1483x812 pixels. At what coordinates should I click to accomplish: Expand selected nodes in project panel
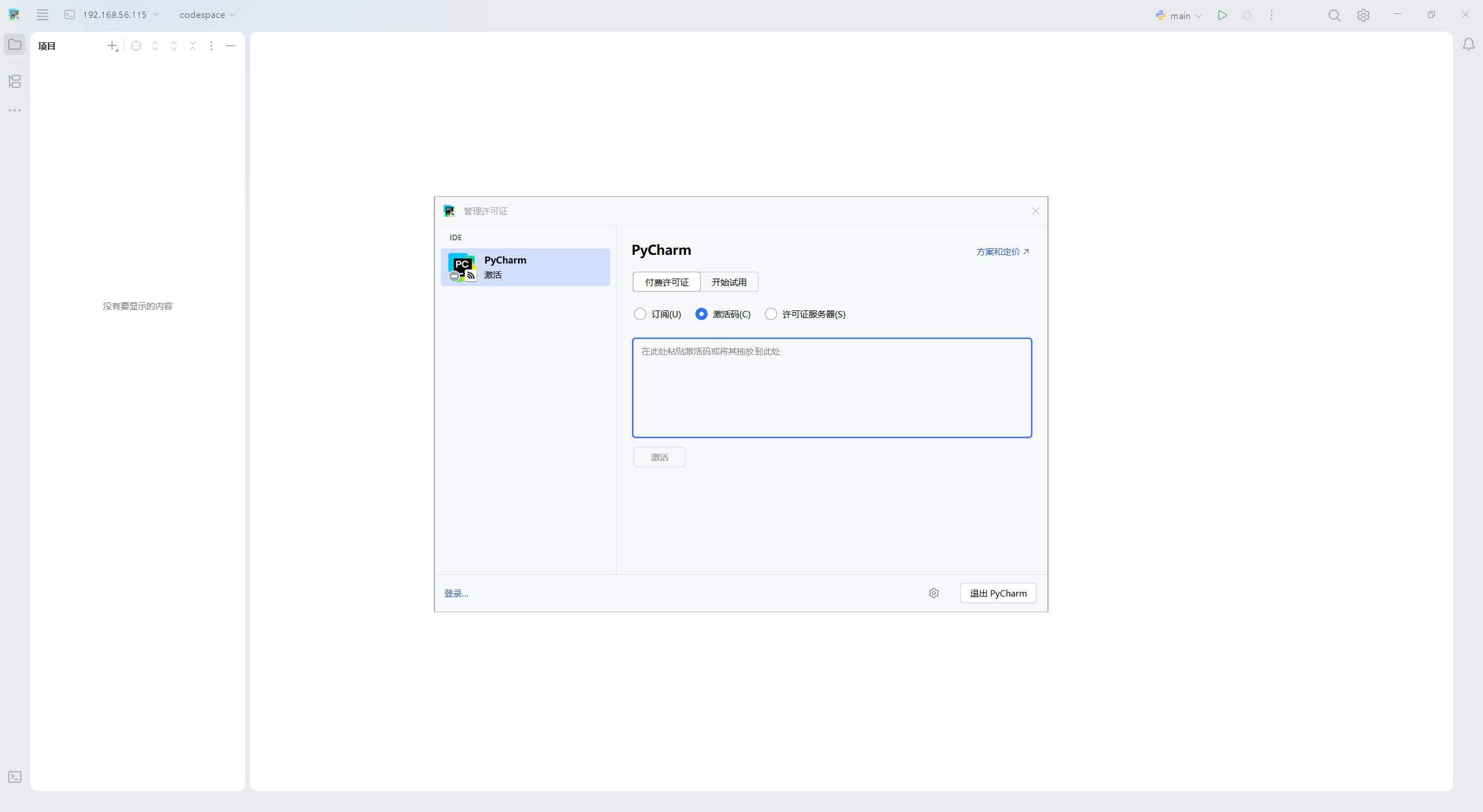(155, 46)
